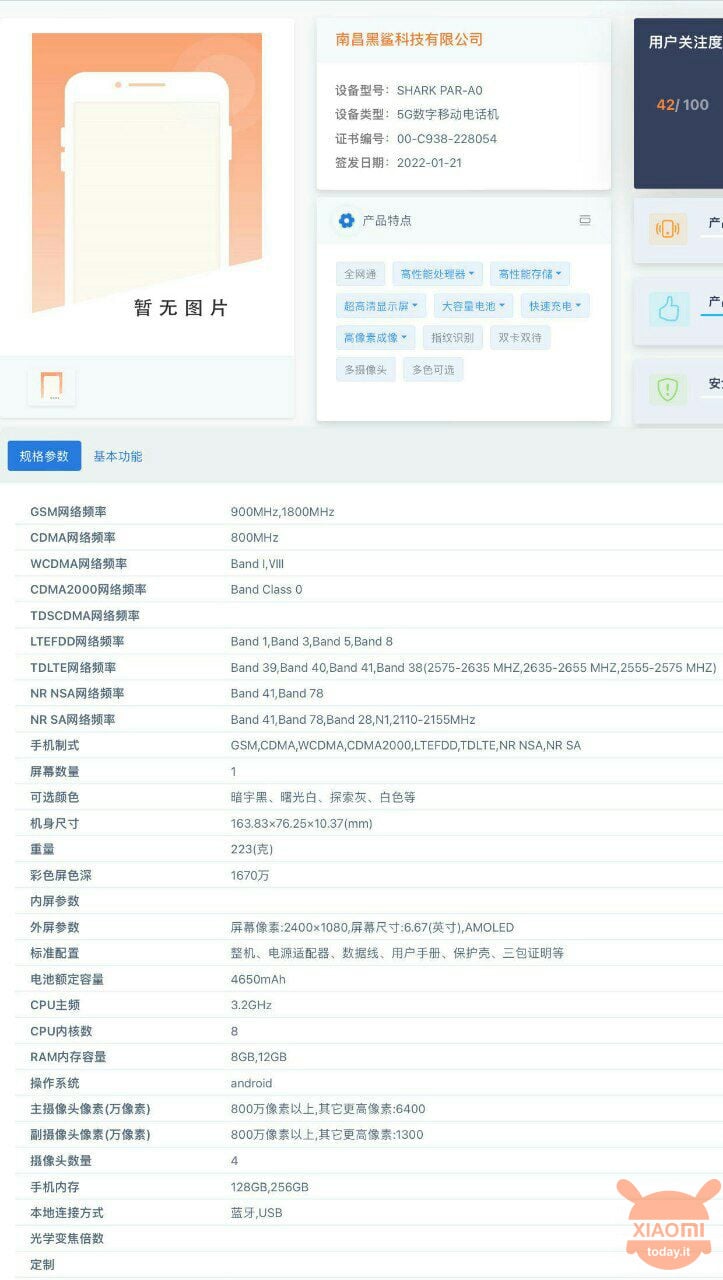
Task: Click operating system value android
Action: click(x=251, y=1084)
